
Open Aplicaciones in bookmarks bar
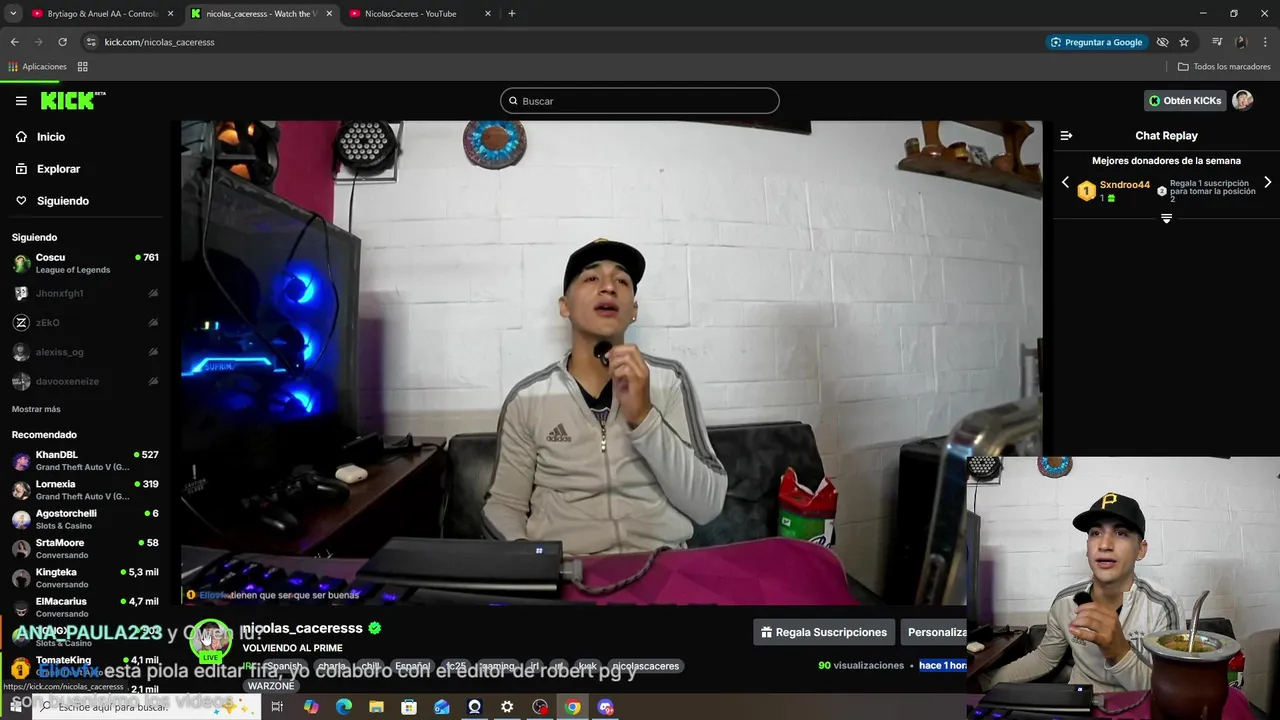pos(37,67)
